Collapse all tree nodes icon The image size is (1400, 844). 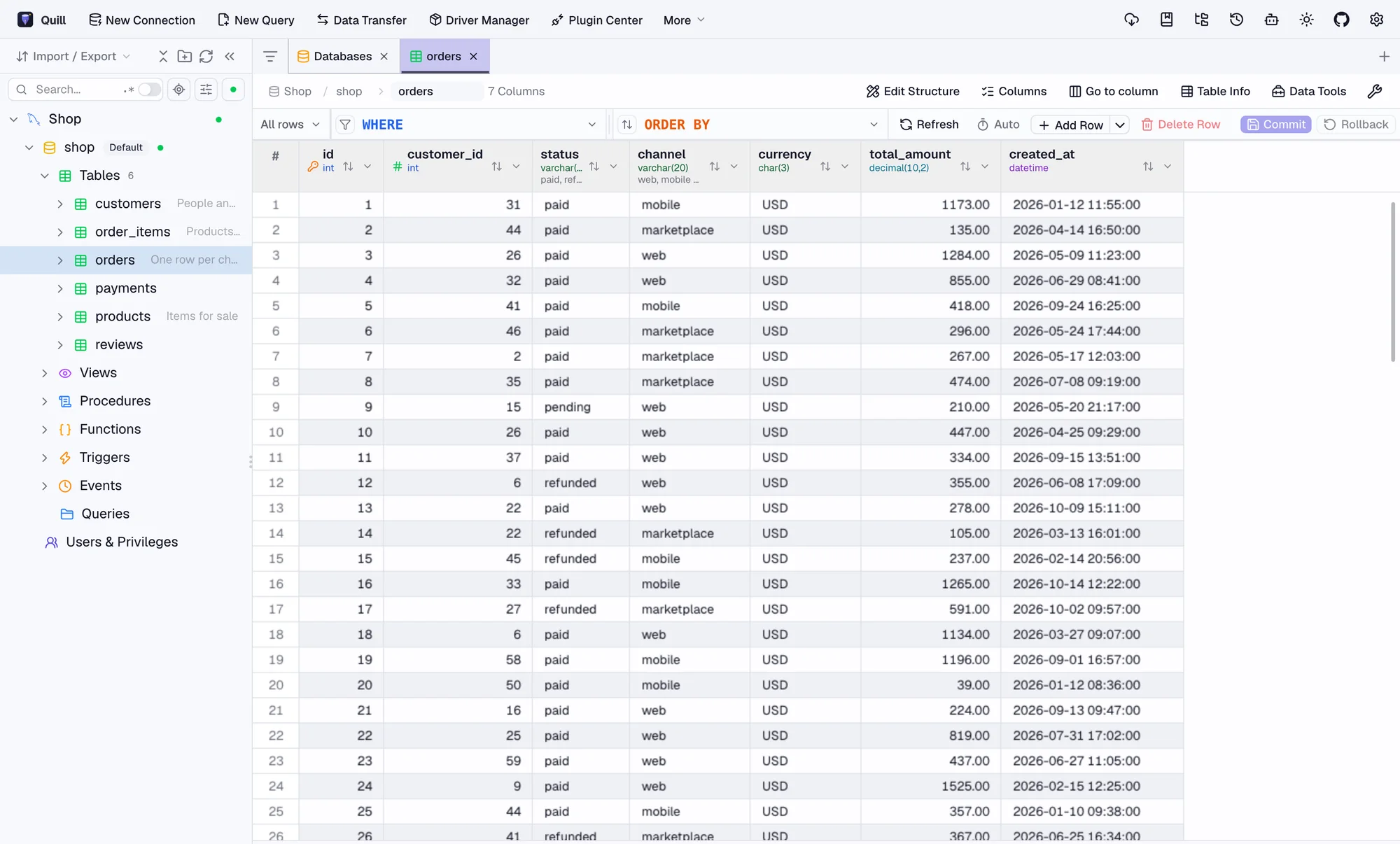click(163, 56)
